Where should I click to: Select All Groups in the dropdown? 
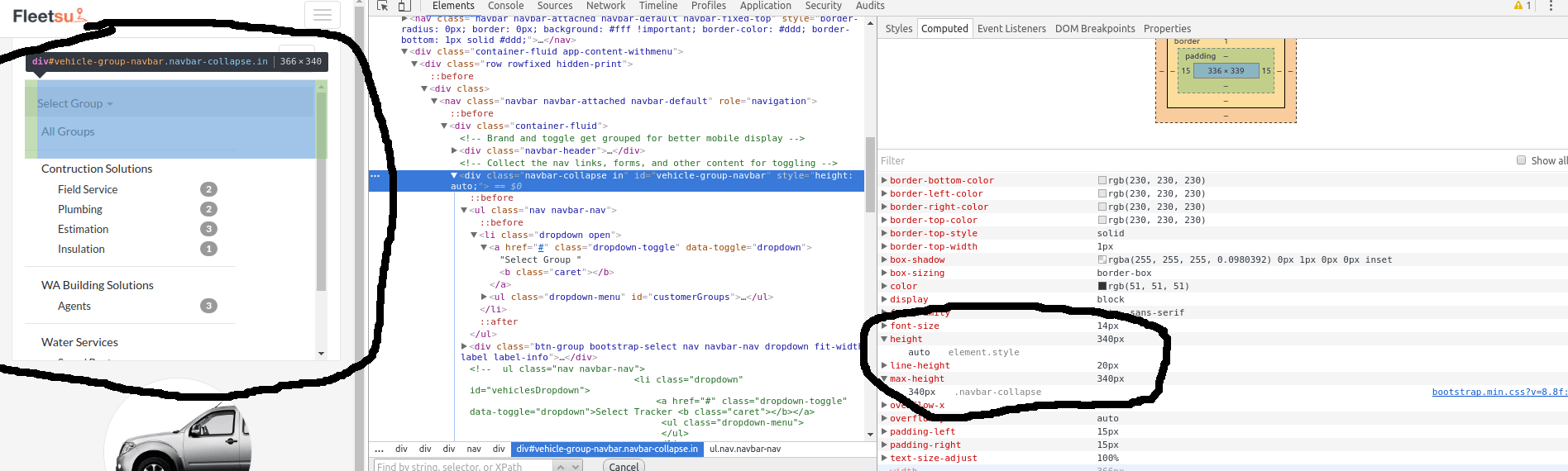tap(68, 131)
